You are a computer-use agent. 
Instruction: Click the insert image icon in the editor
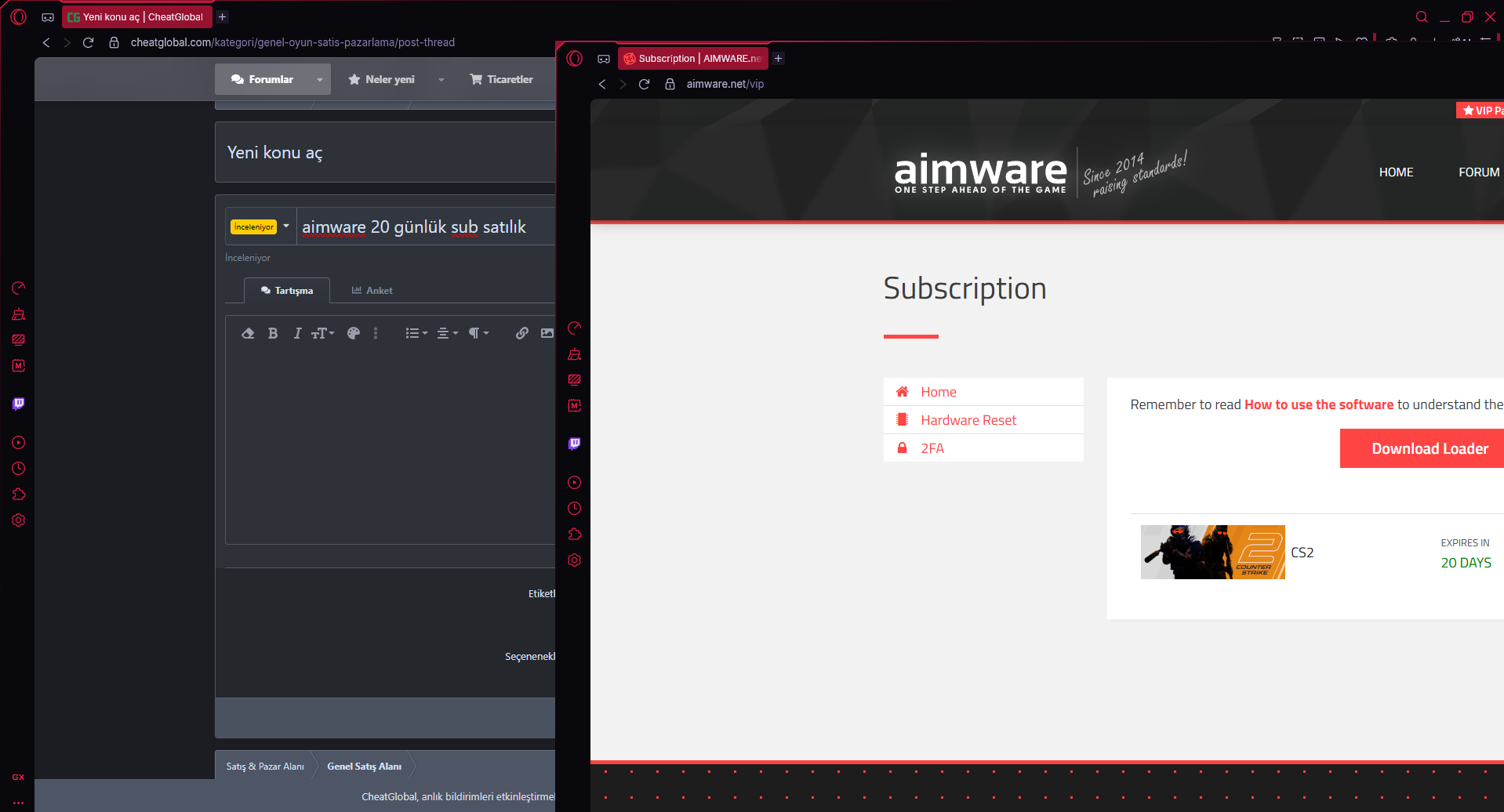[547, 333]
